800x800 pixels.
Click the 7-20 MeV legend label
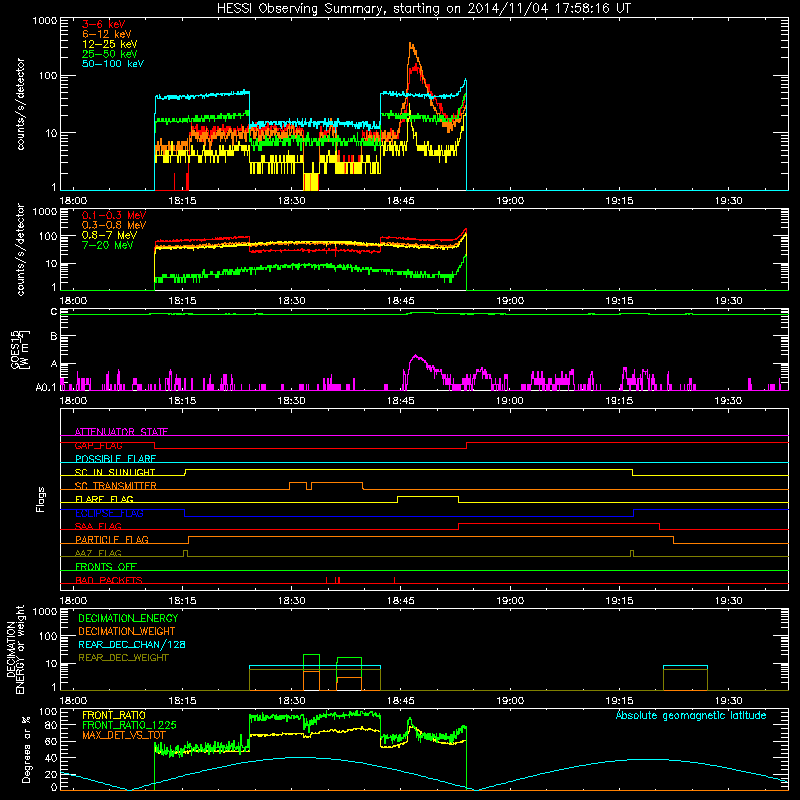tap(108, 245)
